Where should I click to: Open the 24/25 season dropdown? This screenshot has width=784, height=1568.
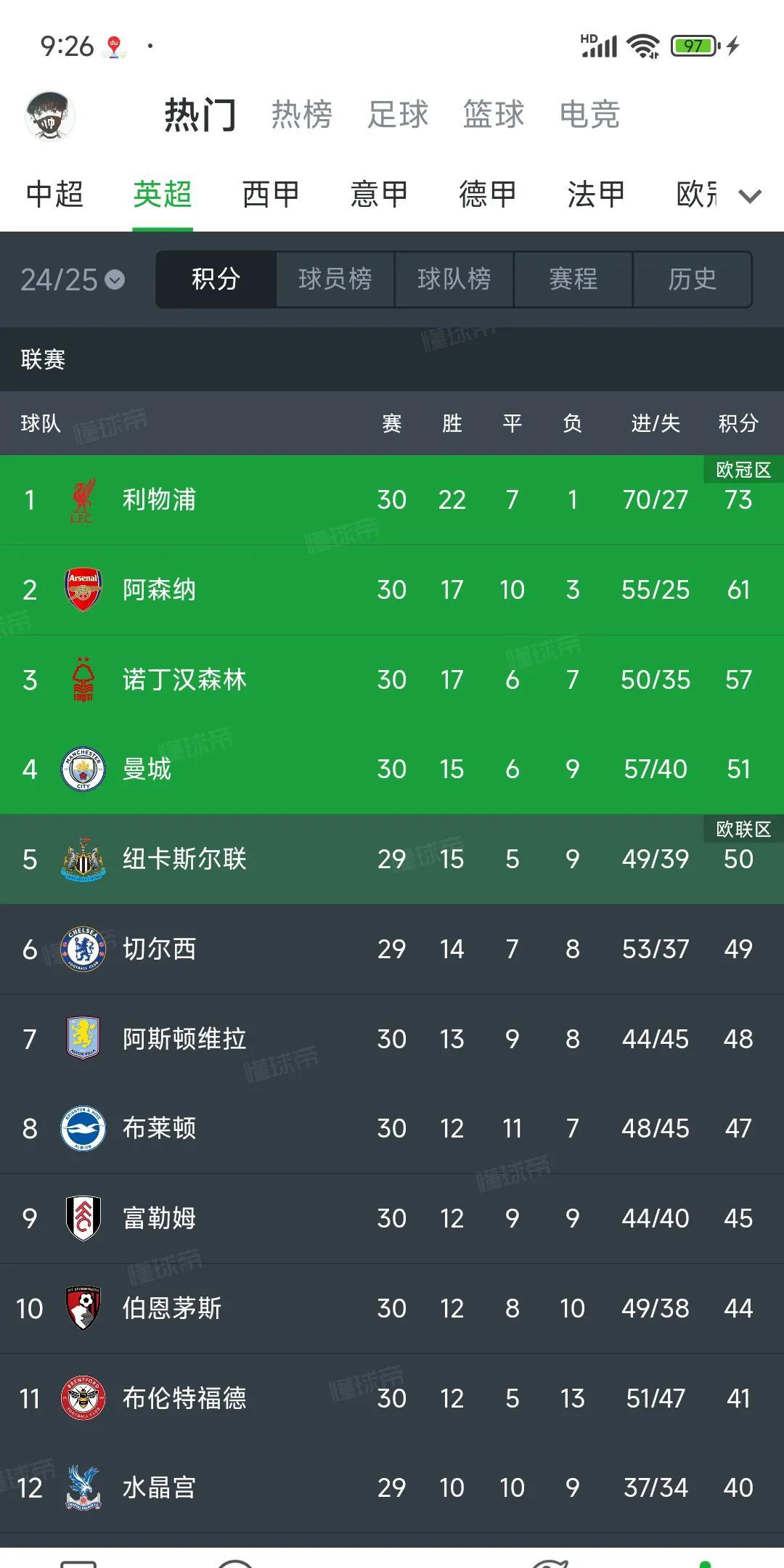click(x=73, y=279)
